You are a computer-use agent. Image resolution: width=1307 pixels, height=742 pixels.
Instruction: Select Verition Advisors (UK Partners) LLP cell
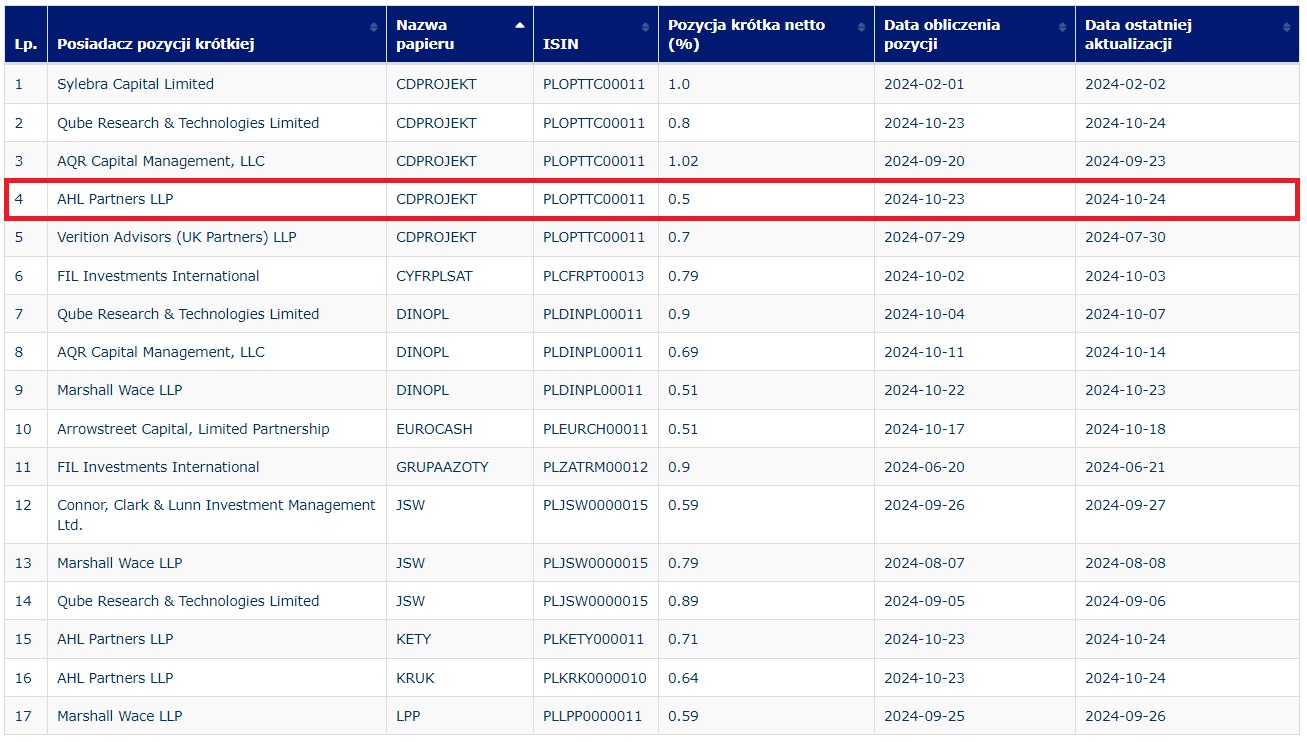pyautogui.click(x=177, y=237)
